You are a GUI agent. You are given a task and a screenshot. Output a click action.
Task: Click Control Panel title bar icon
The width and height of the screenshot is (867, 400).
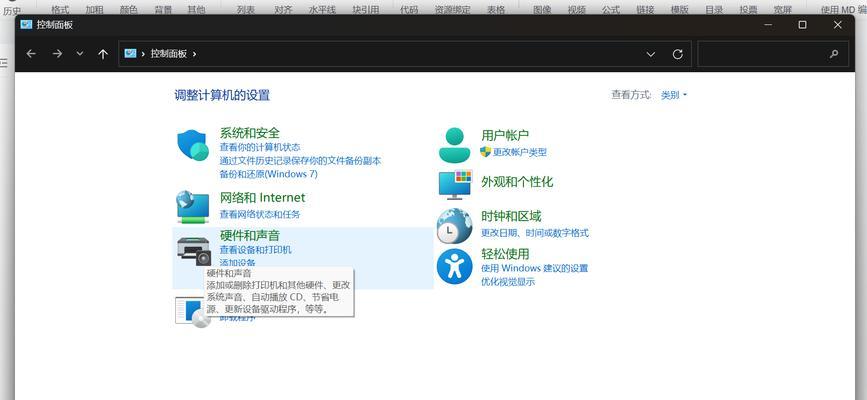coord(26,24)
